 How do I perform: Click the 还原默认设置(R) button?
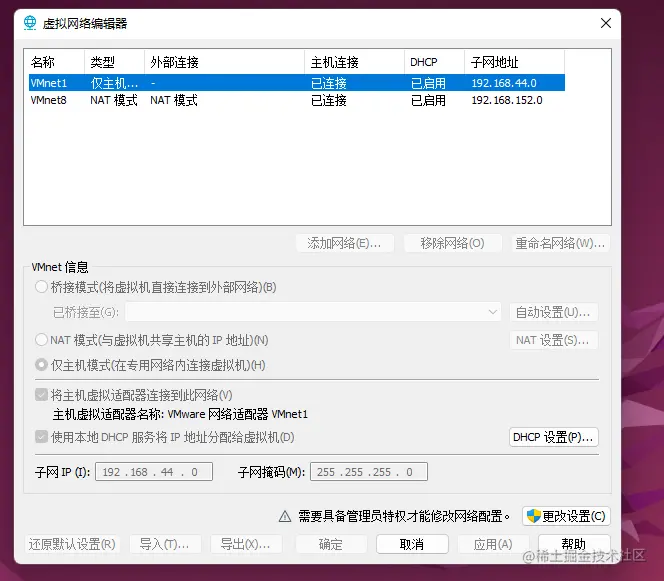(x=72, y=544)
